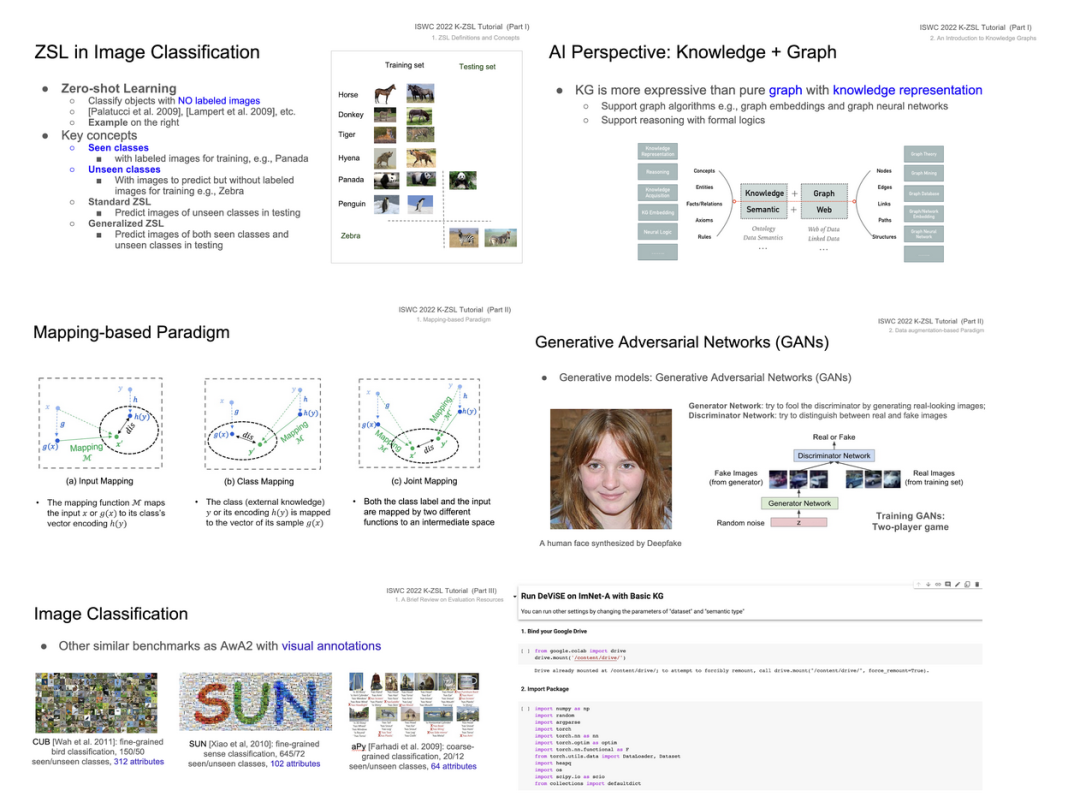Run the import numpy code cell
The width and height of the screenshot is (1080, 808).
[x=526, y=709]
